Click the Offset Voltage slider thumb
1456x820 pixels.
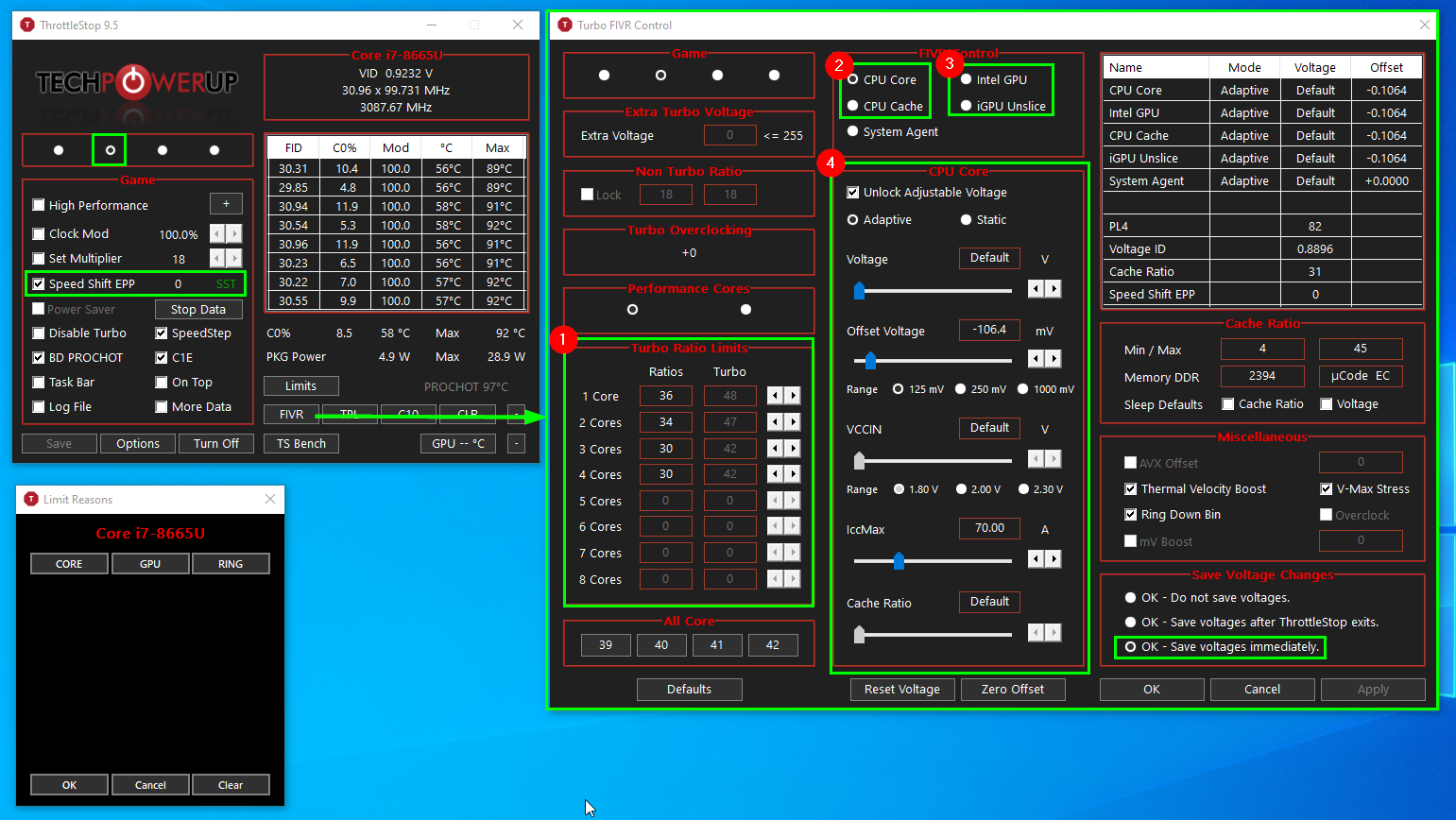[870, 360]
